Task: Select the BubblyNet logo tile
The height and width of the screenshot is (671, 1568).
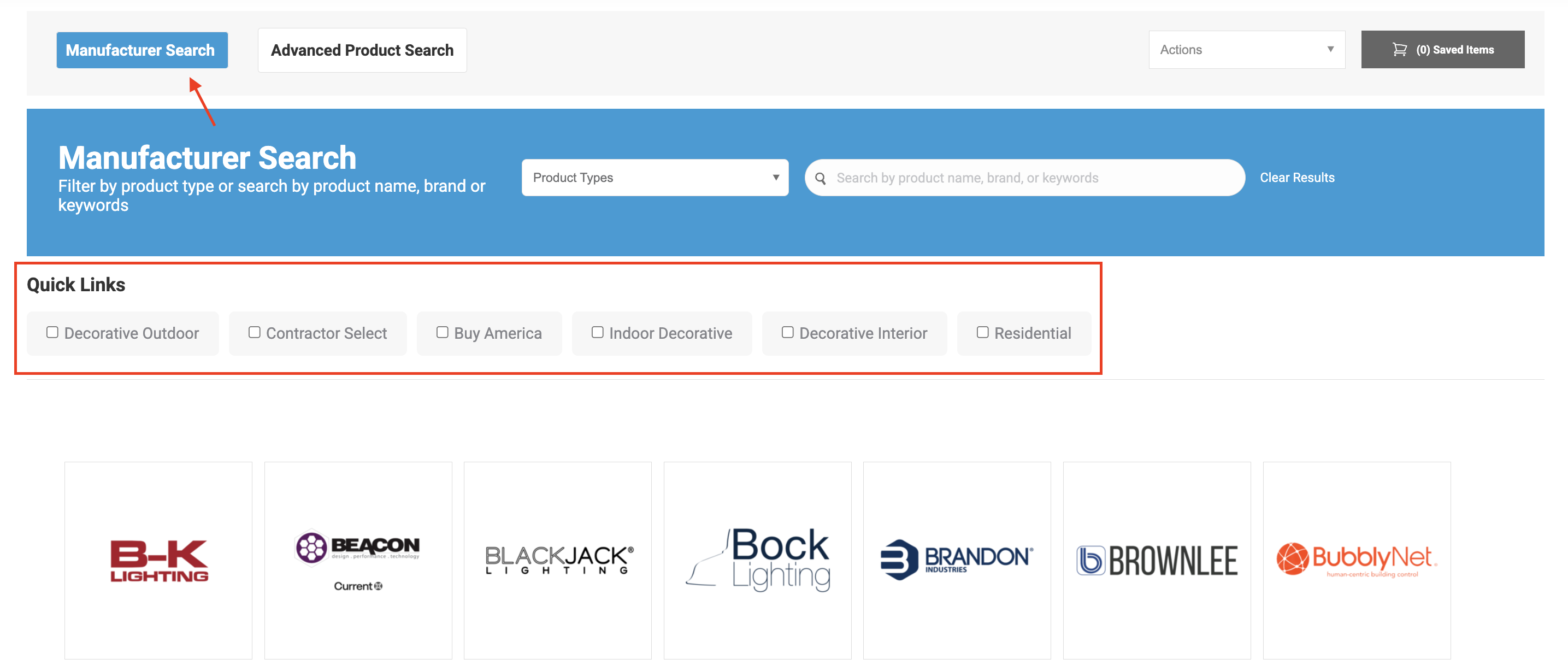Action: pyautogui.click(x=1356, y=560)
